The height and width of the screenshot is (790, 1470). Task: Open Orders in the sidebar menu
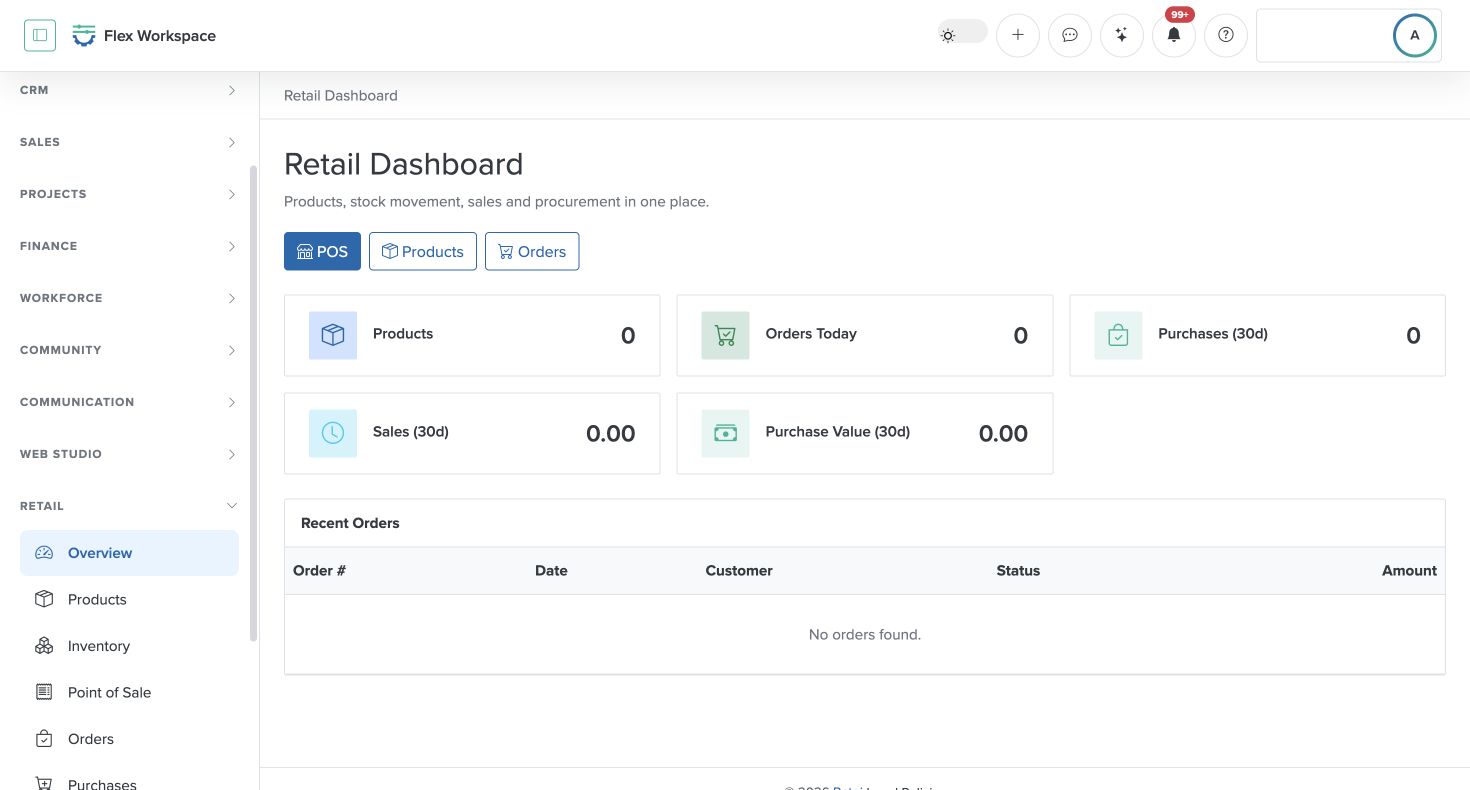click(x=129, y=739)
